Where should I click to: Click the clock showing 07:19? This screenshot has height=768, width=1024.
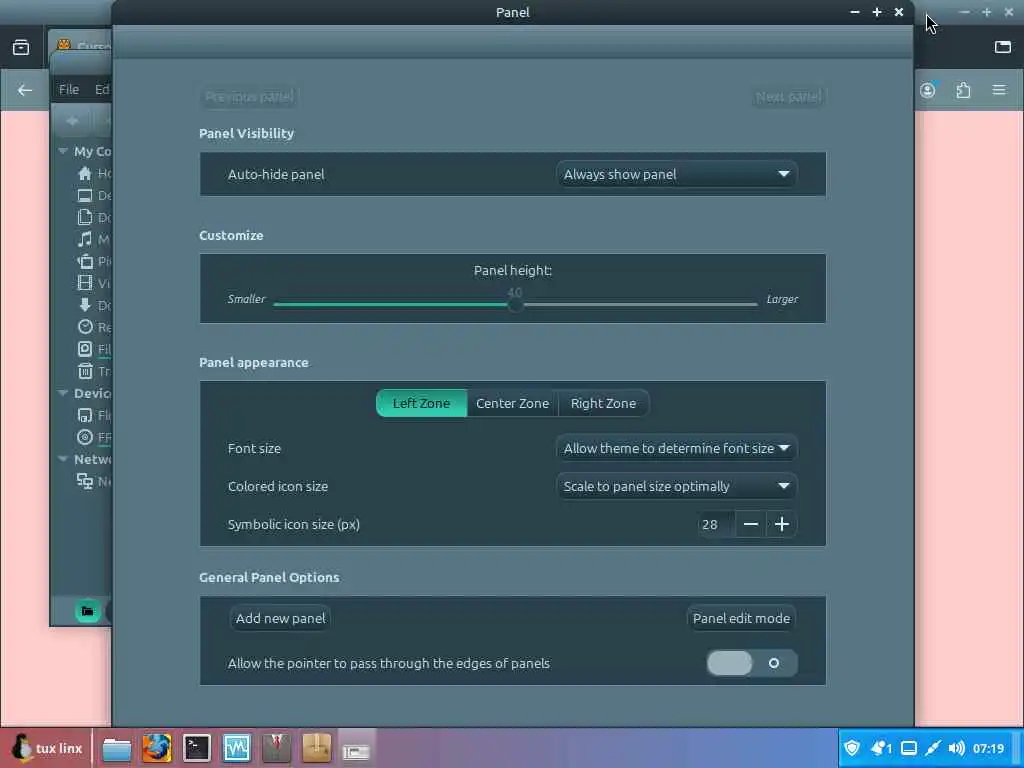[988, 748]
